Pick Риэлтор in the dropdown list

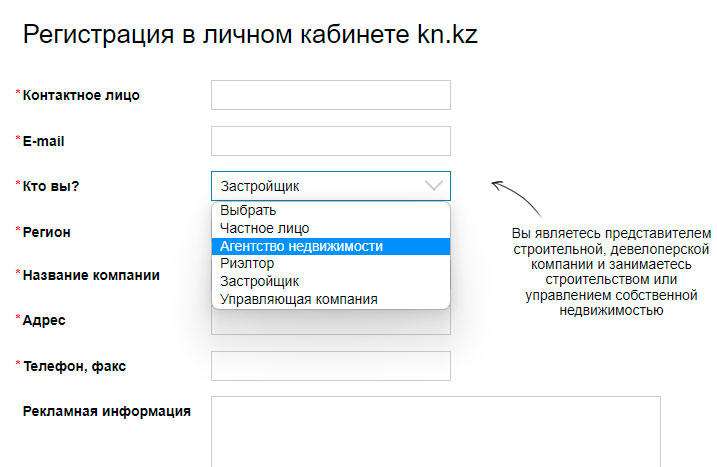point(246,264)
